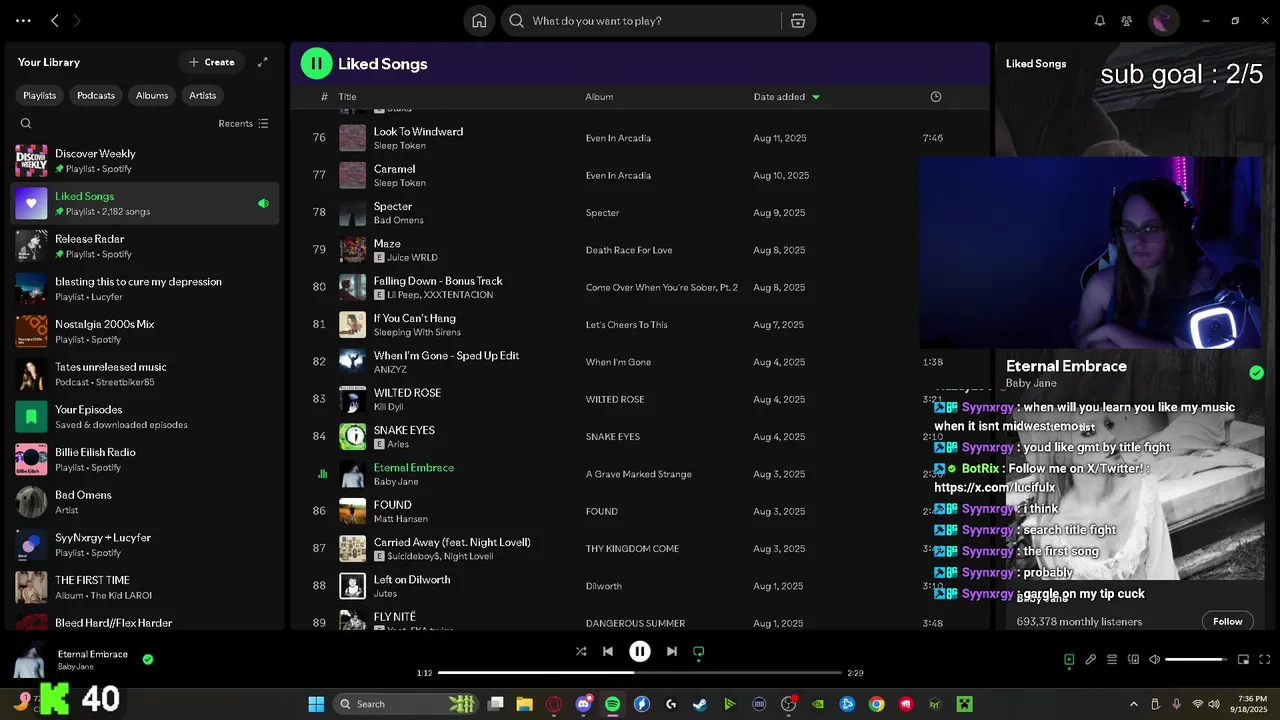Open Your Episodes in library

[145, 416]
